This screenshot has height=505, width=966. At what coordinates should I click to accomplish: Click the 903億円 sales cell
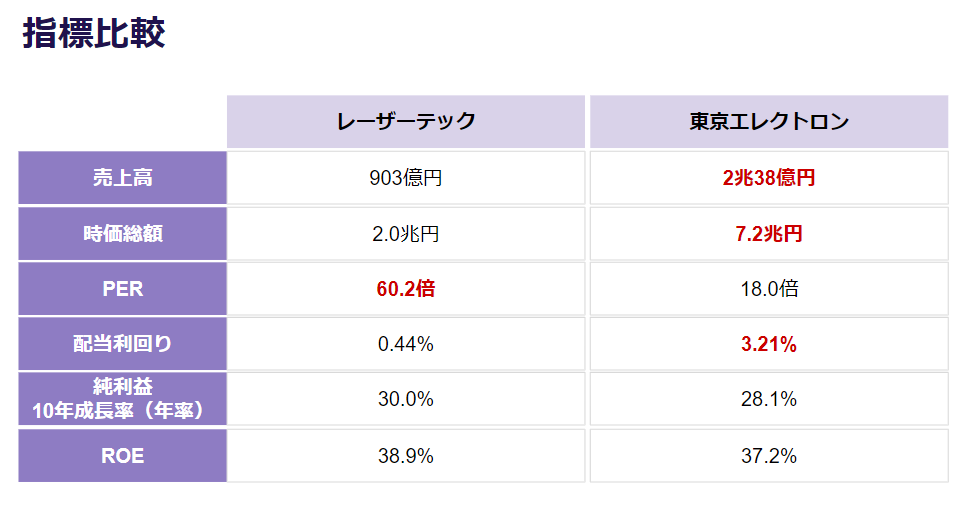coord(406,179)
